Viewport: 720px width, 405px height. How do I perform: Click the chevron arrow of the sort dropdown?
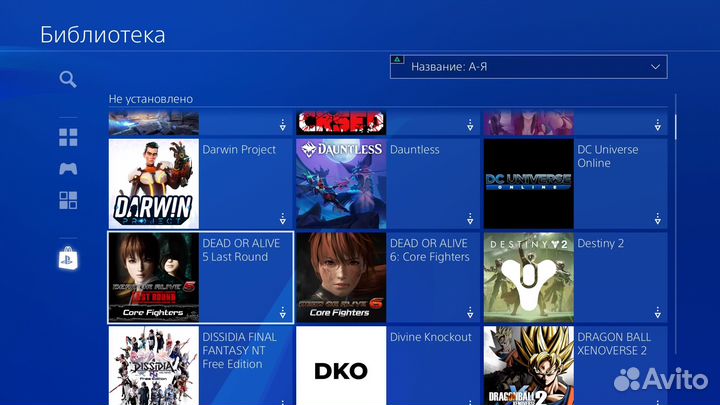click(655, 67)
